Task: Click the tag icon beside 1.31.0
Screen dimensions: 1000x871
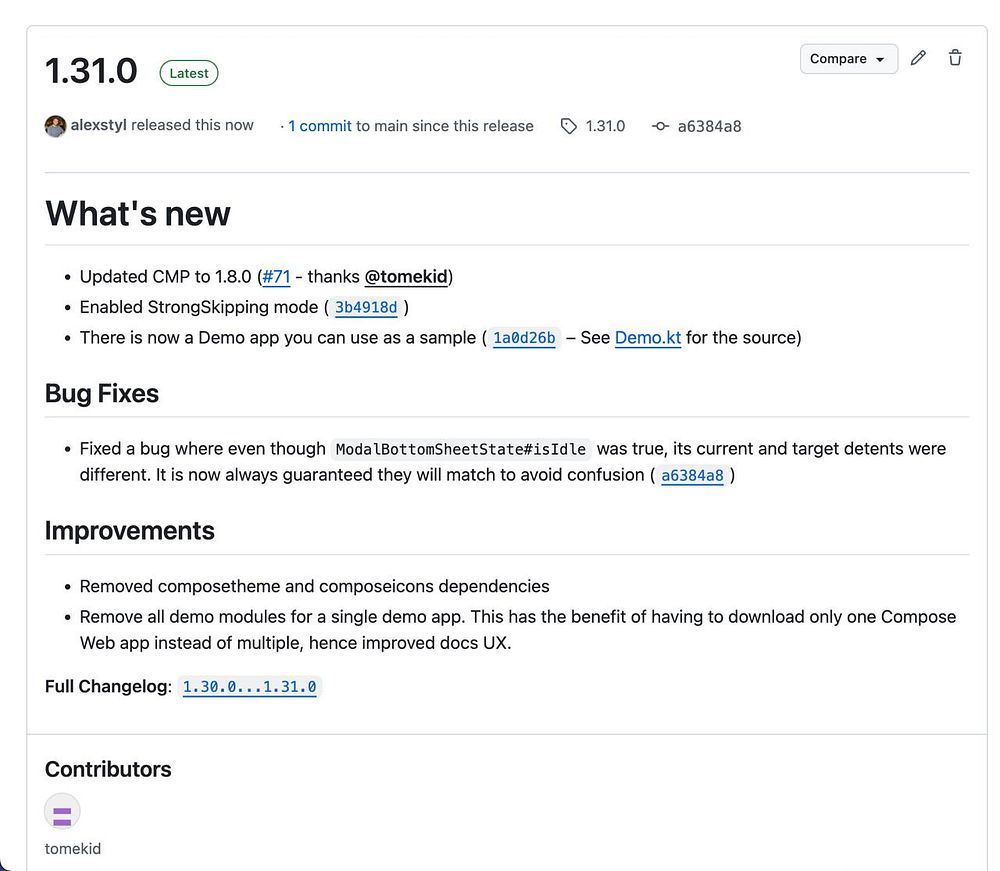Action: click(568, 126)
